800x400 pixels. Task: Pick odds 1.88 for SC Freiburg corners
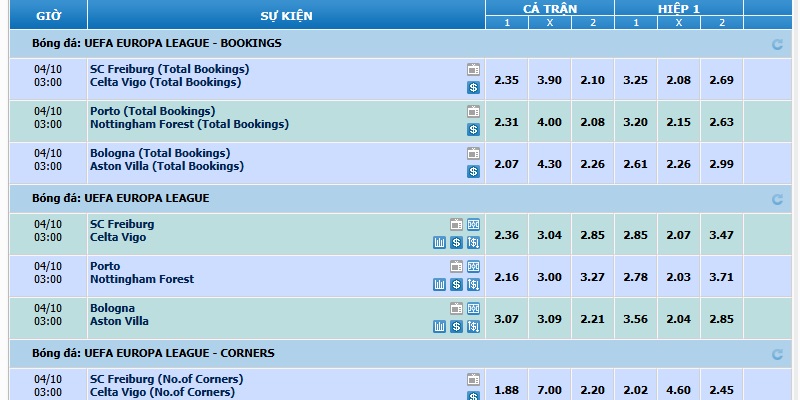[x=507, y=390]
